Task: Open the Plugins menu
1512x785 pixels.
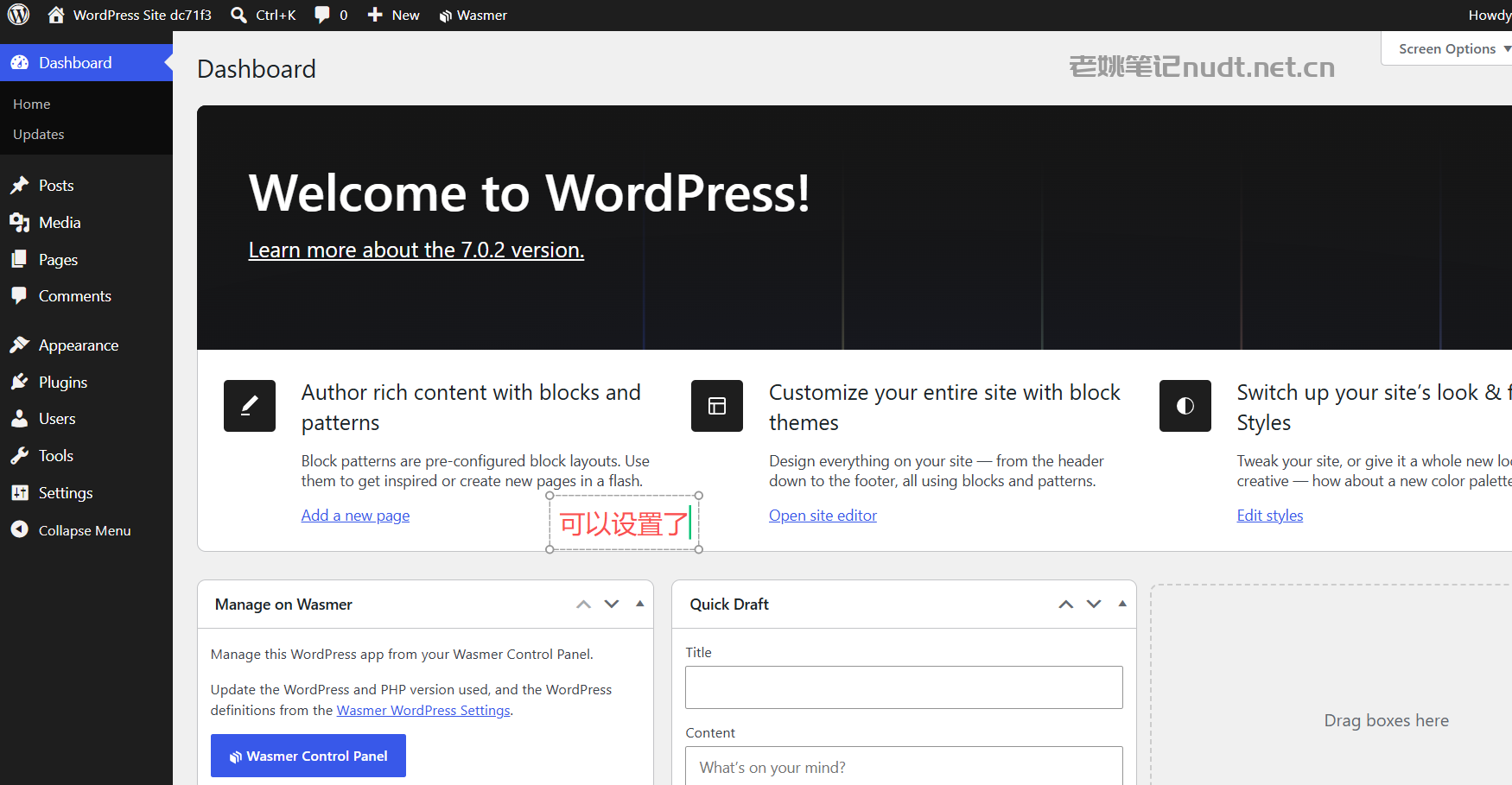Action: point(62,383)
